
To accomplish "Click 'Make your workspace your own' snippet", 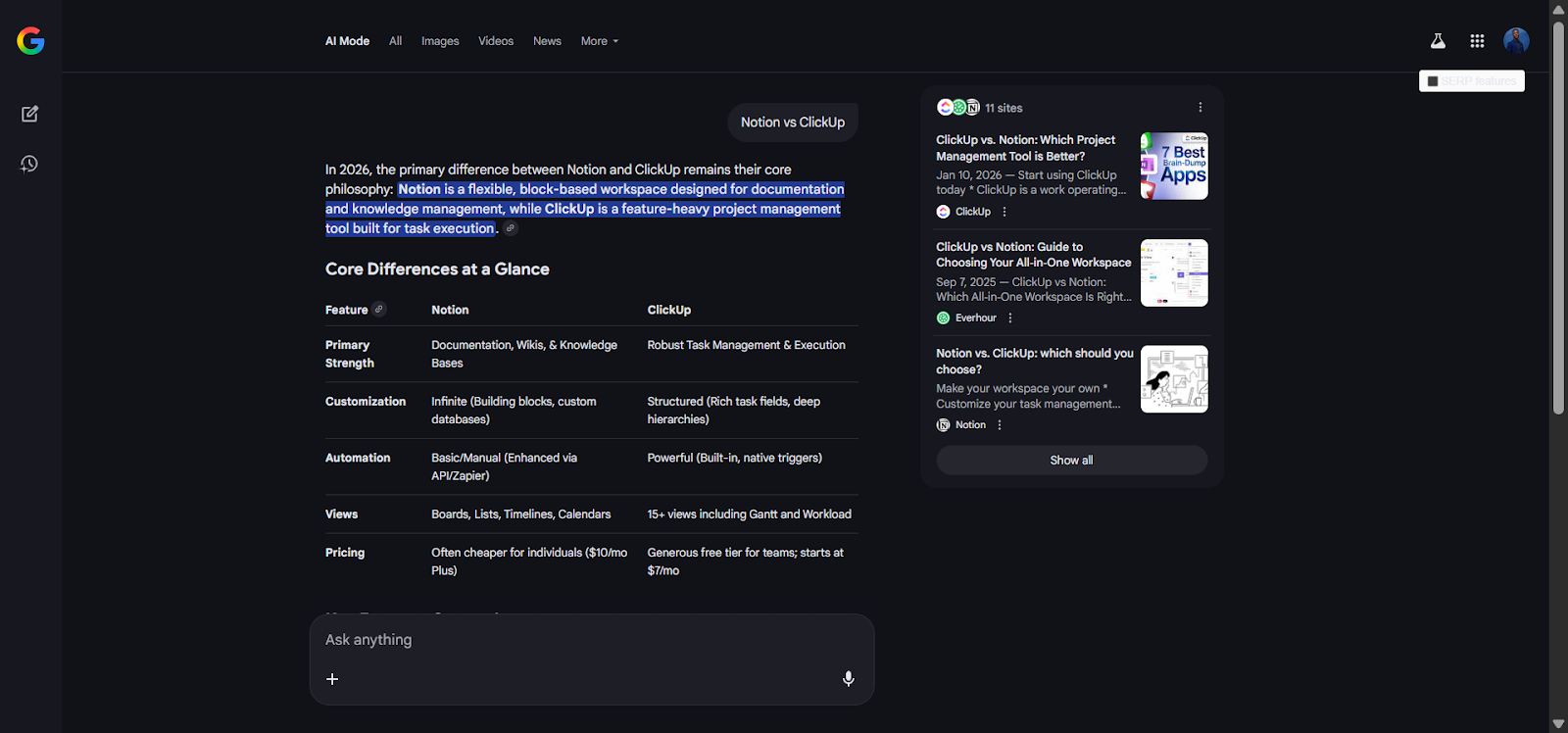I will 1028,396.
